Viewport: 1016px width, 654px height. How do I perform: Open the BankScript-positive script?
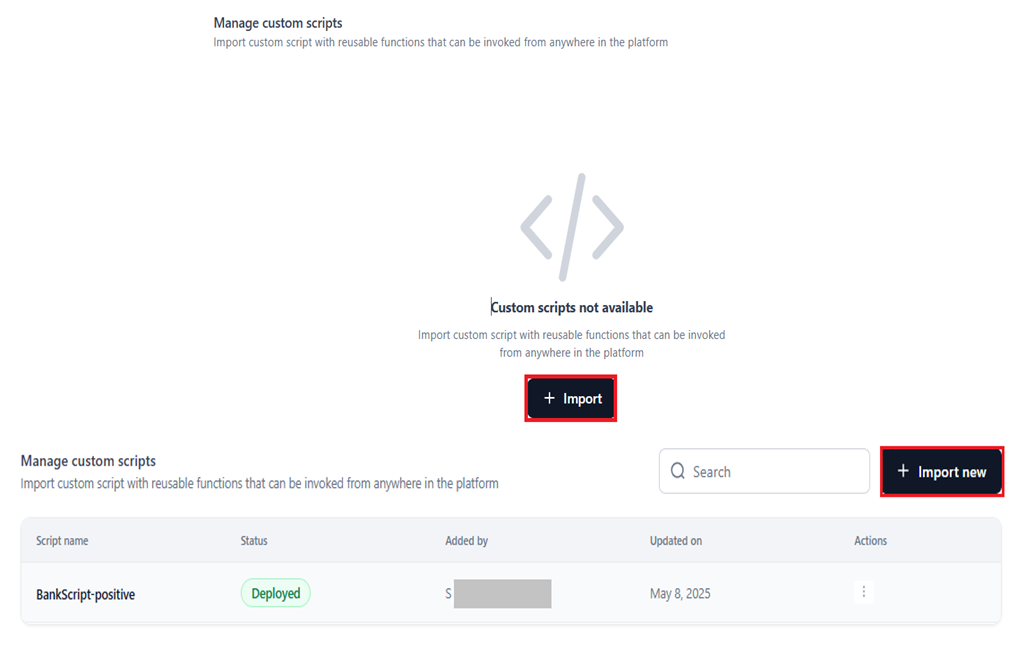pyautogui.click(x=85, y=594)
